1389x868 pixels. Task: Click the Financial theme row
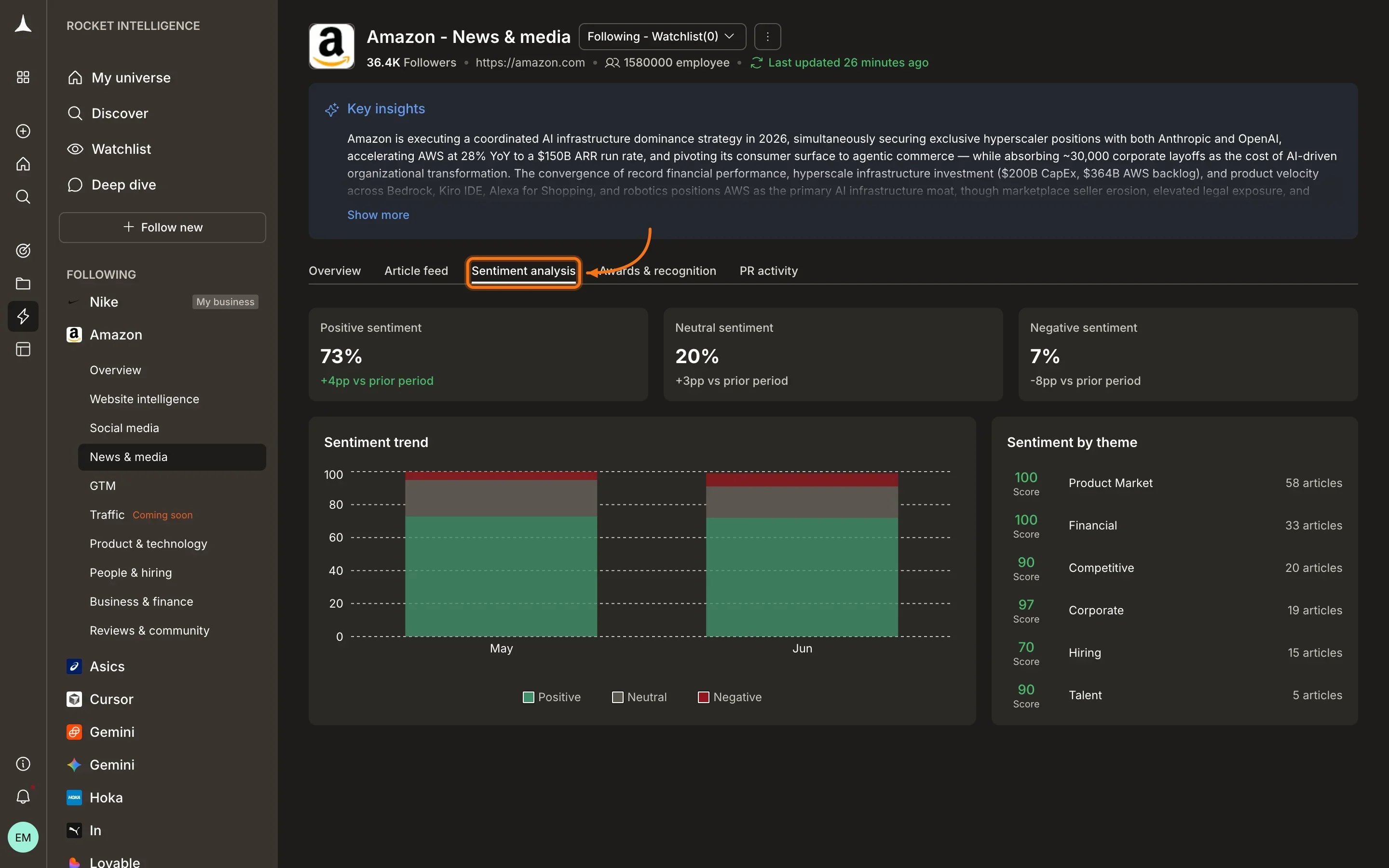pyautogui.click(x=1174, y=526)
